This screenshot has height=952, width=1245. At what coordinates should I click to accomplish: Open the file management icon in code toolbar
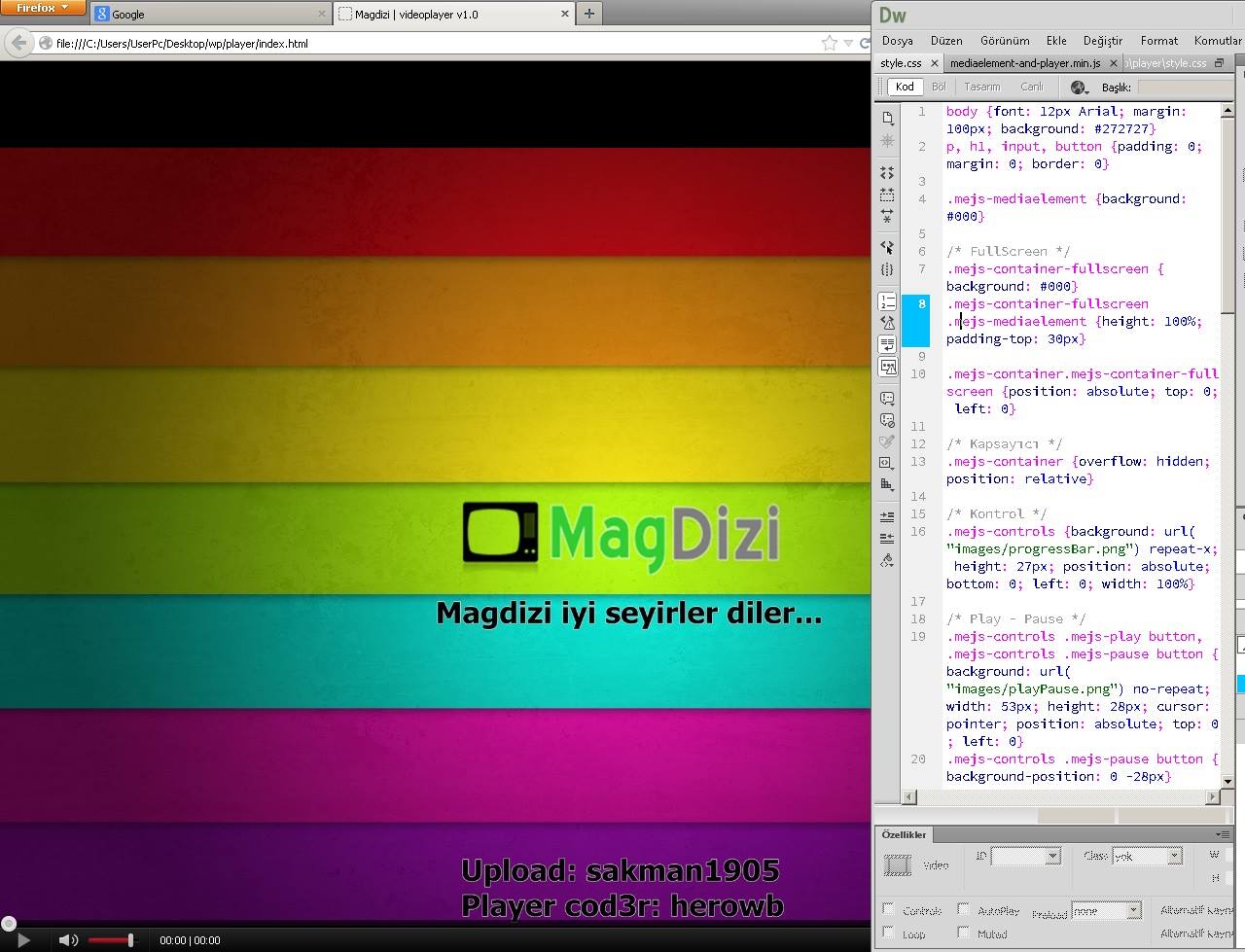click(887, 118)
